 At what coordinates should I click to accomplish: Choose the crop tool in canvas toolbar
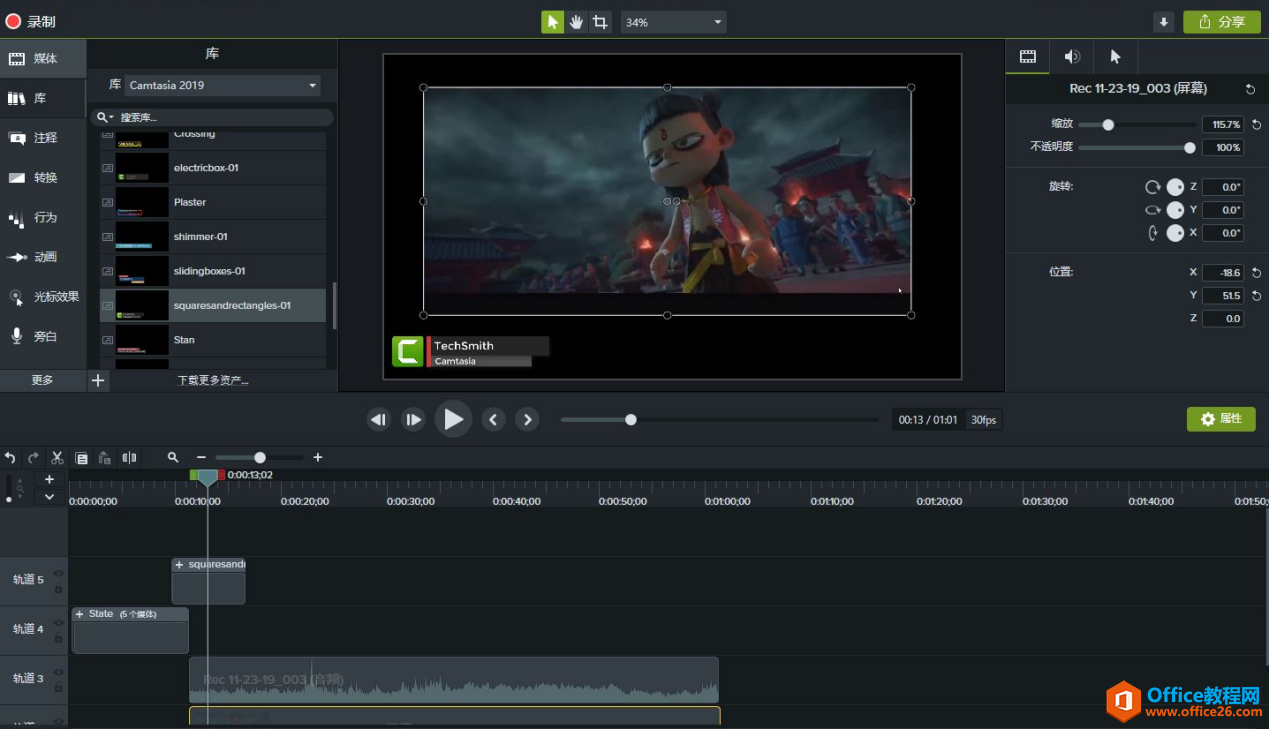(x=600, y=22)
